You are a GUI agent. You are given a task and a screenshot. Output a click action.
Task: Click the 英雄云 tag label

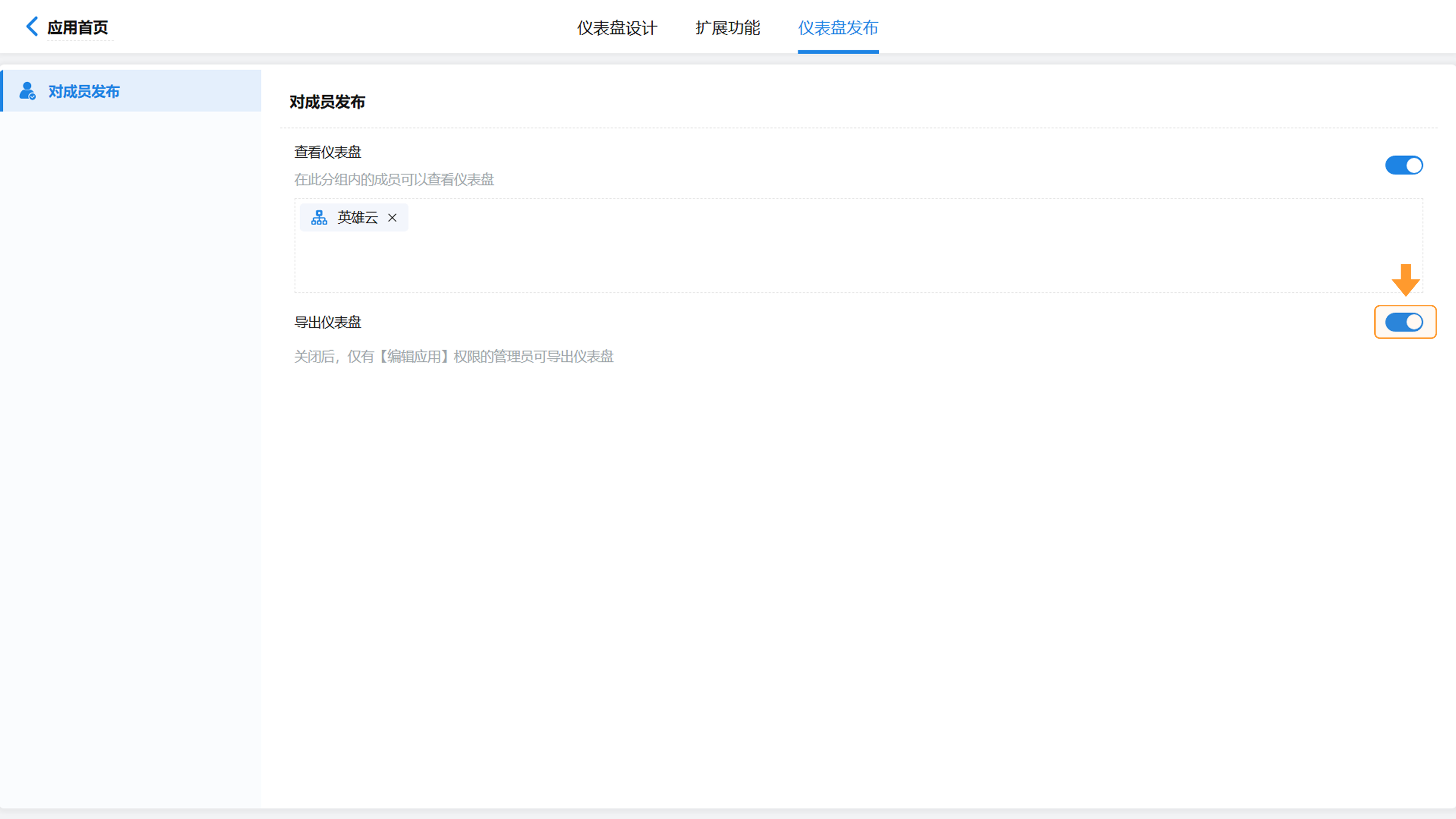click(357, 218)
